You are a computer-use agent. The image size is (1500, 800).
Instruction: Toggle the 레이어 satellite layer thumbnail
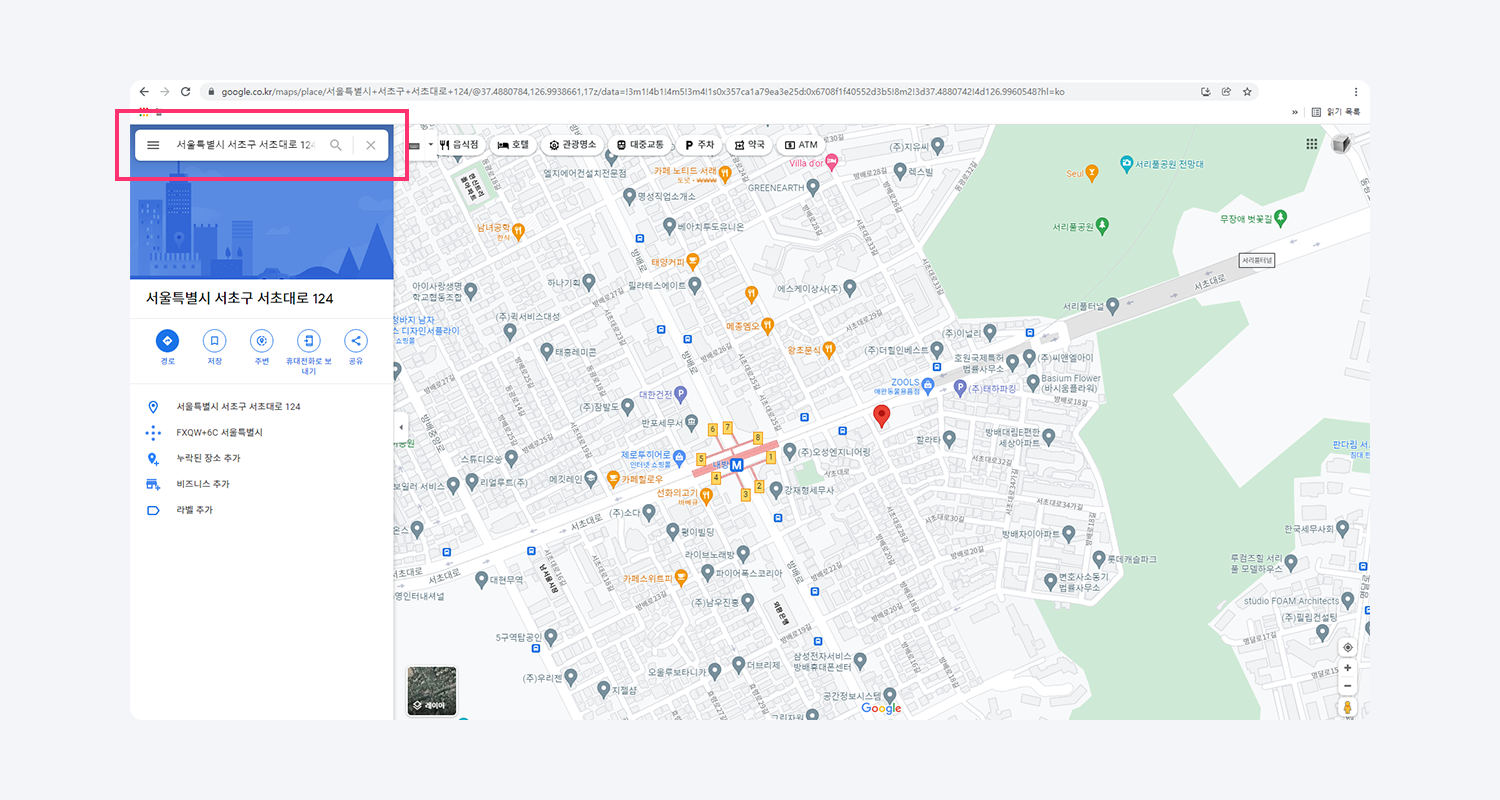coord(432,691)
